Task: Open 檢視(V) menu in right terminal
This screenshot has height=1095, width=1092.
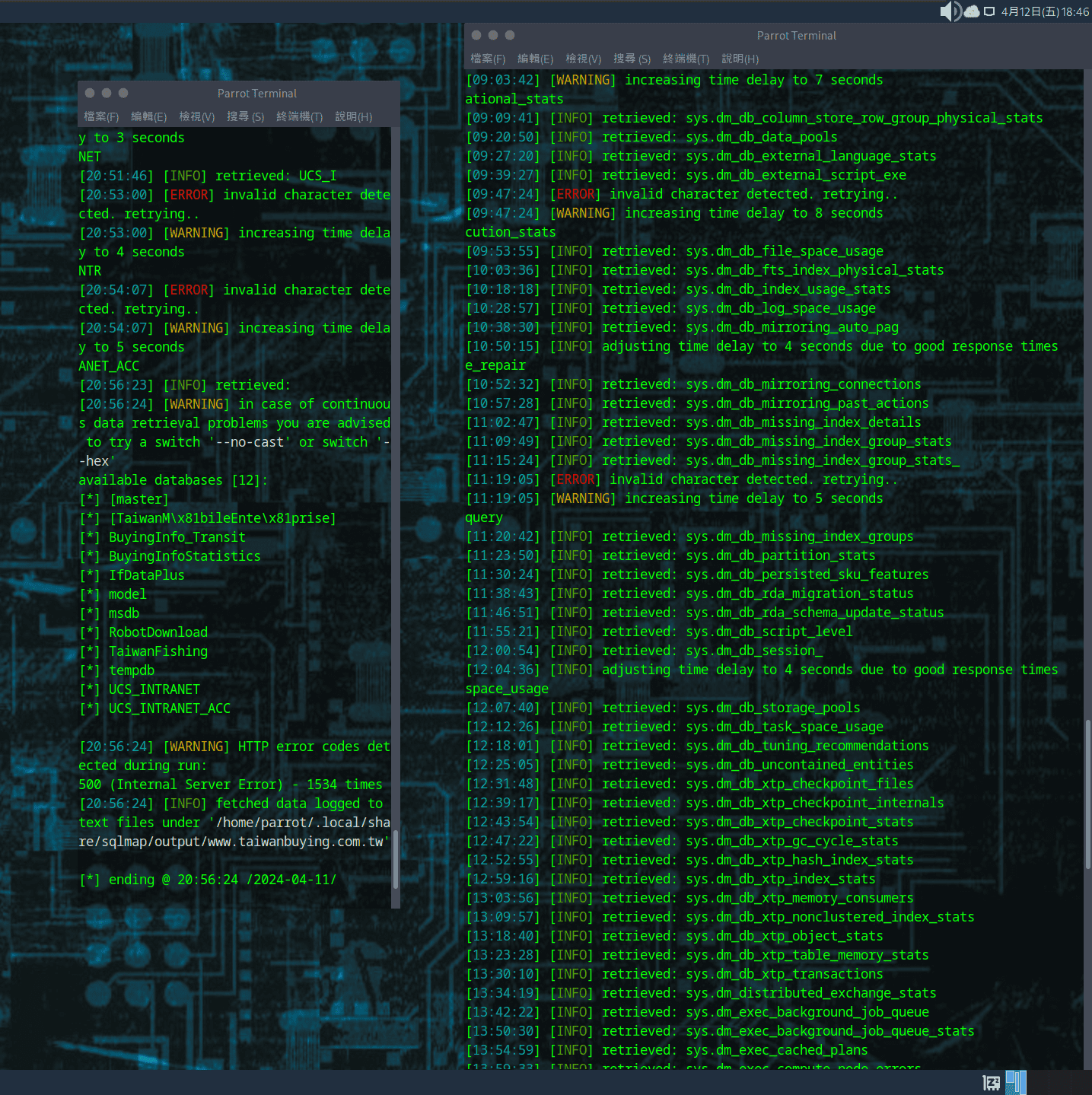Action: (583, 59)
